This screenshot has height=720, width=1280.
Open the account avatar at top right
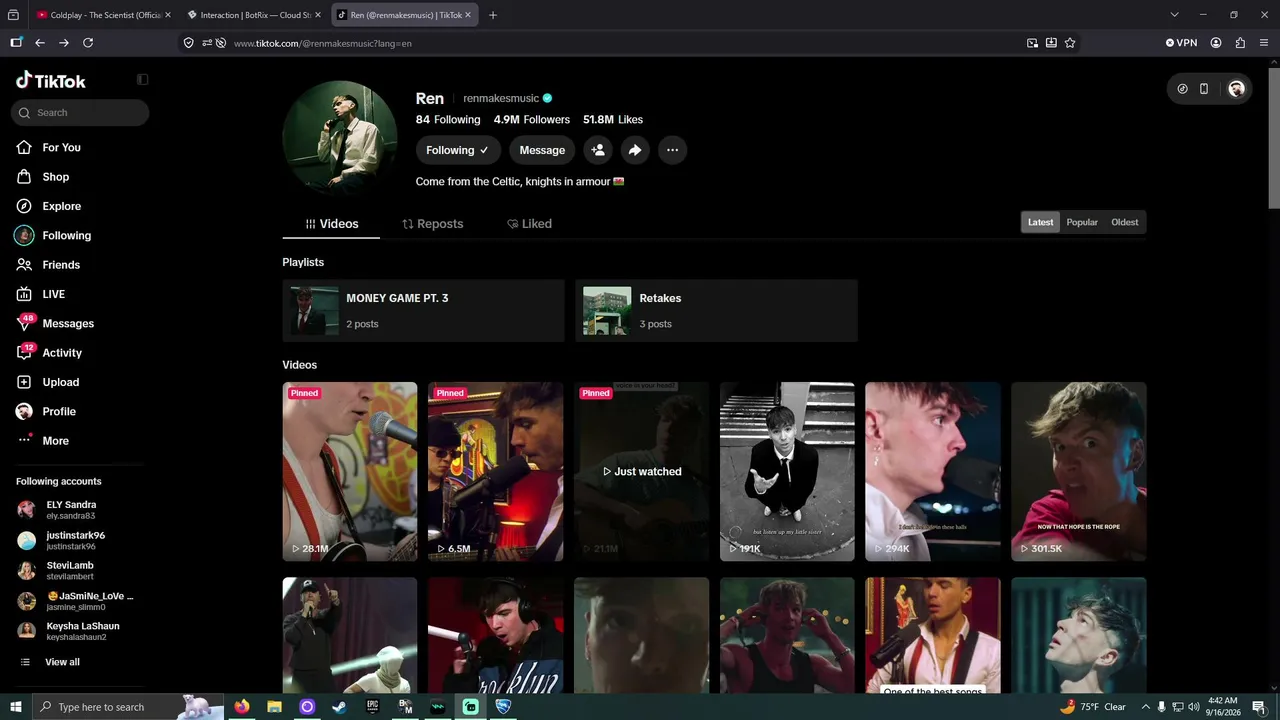click(x=1236, y=89)
